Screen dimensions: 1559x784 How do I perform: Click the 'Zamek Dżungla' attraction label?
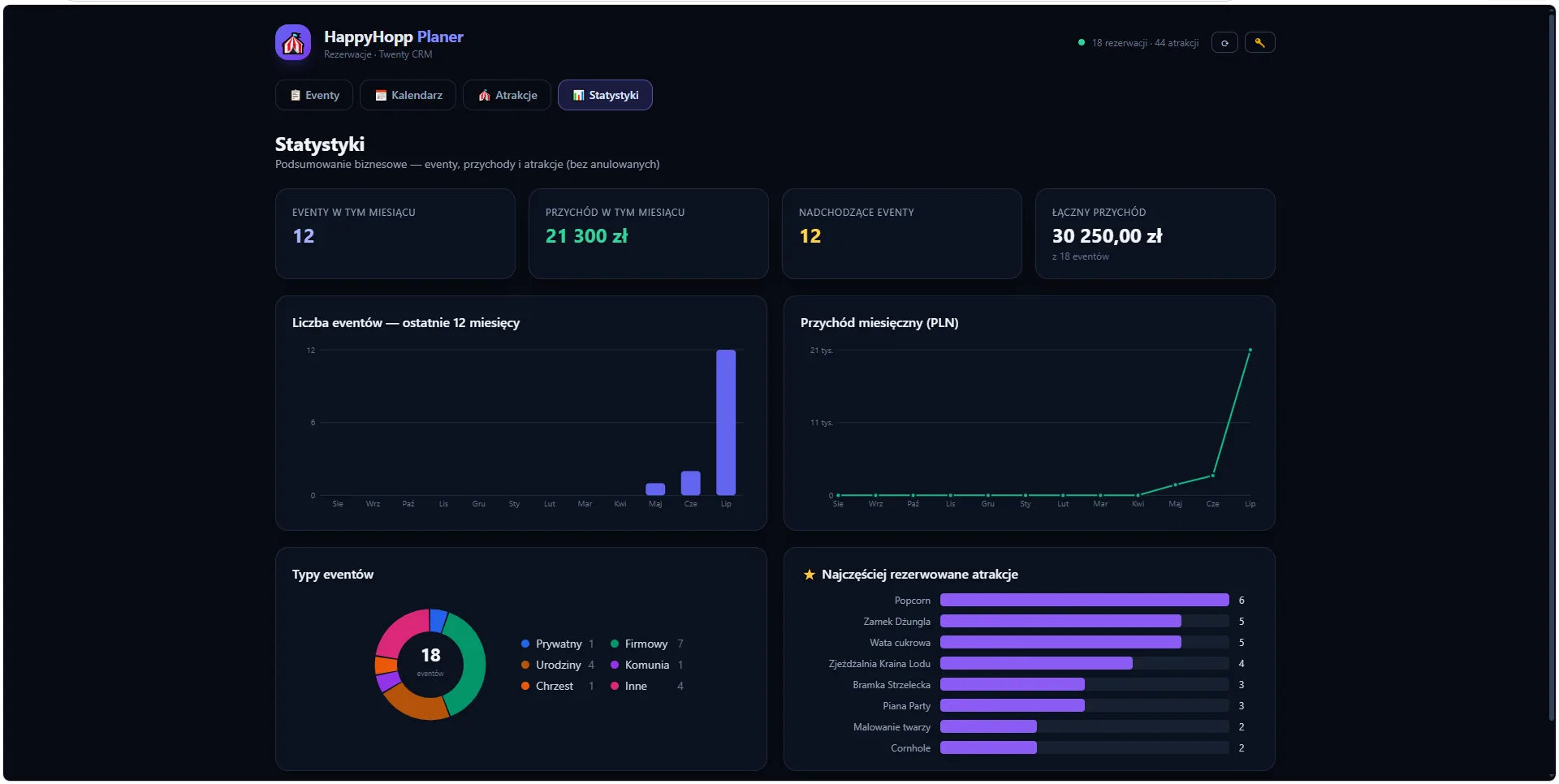[896, 622]
